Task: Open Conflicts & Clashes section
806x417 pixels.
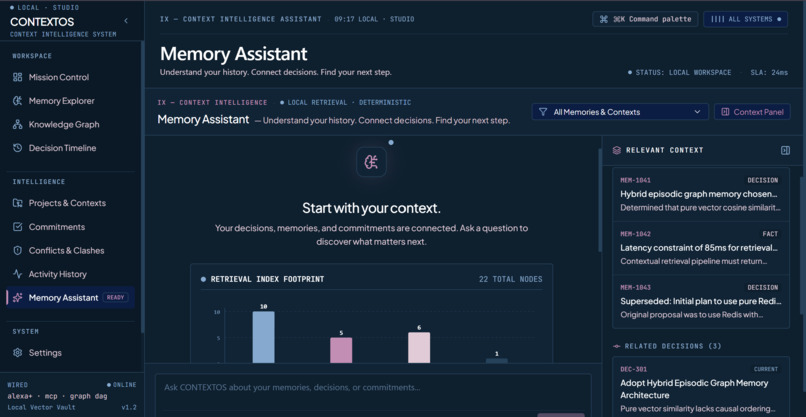Action: (70, 250)
